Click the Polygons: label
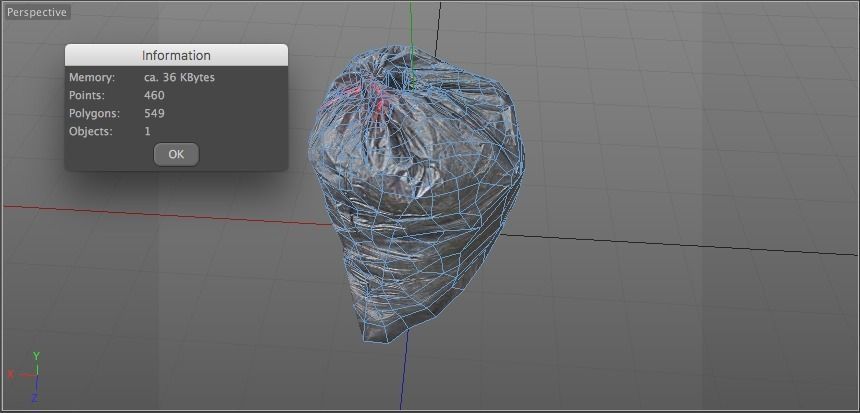860x413 pixels. click(x=94, y=114)
